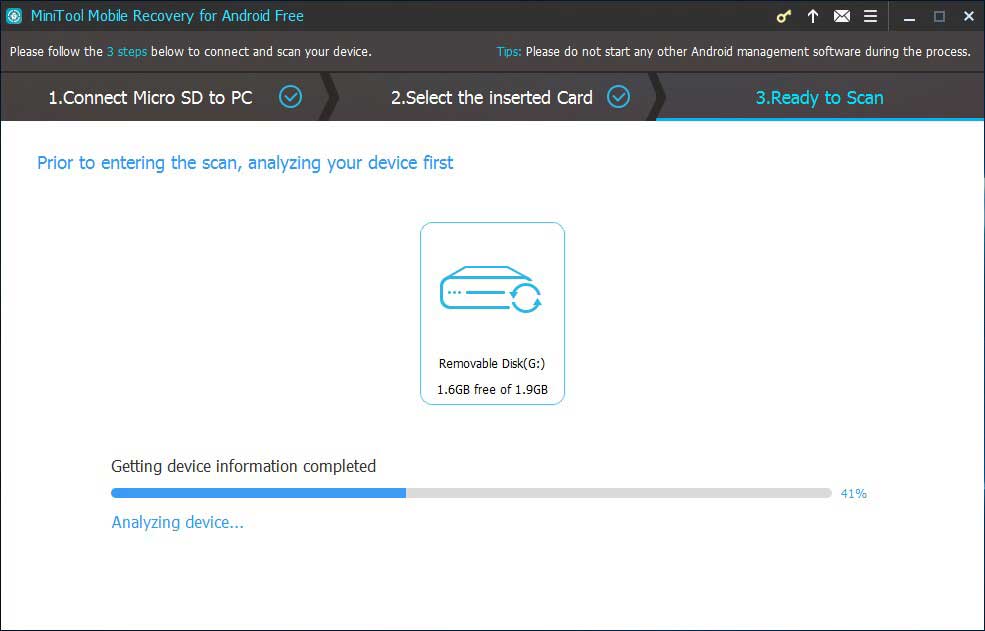This screenshot has width=985, height=631.
Task: Click the window title text
Action: (167, 16)
